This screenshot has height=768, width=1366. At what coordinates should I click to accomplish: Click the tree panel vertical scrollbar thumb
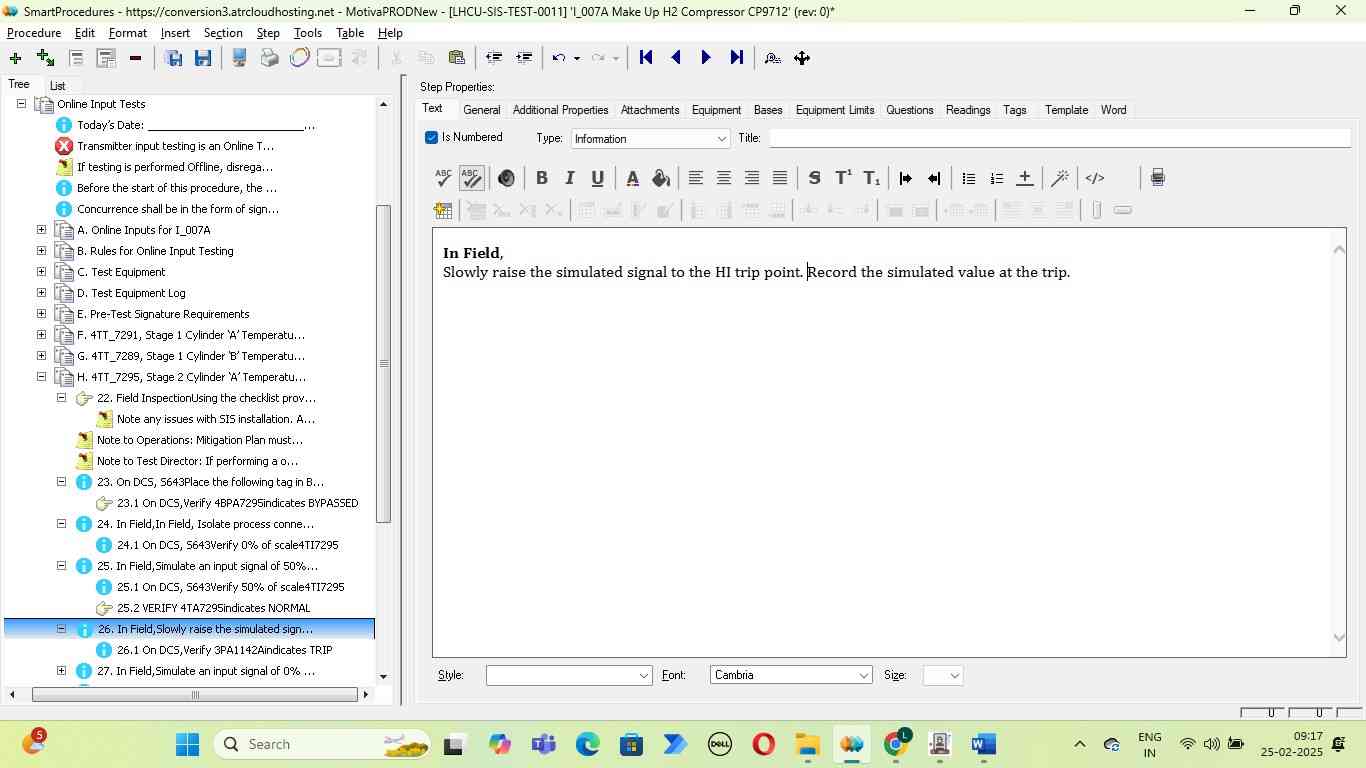click(383, 364)
